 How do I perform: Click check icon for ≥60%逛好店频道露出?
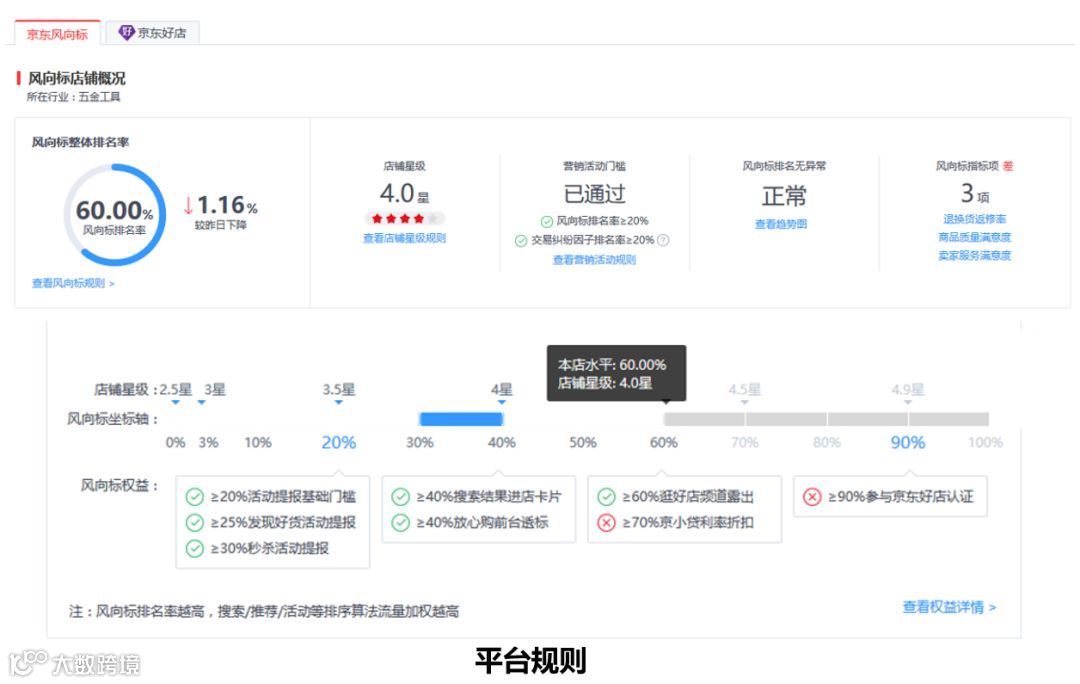(607, 497)
